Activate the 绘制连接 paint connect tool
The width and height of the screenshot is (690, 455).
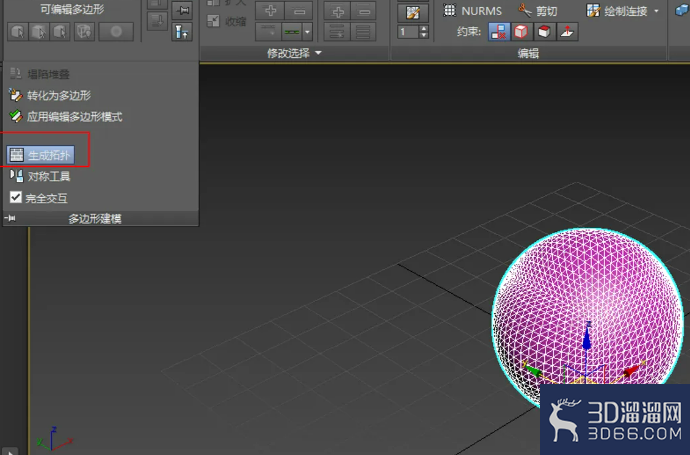617,11
